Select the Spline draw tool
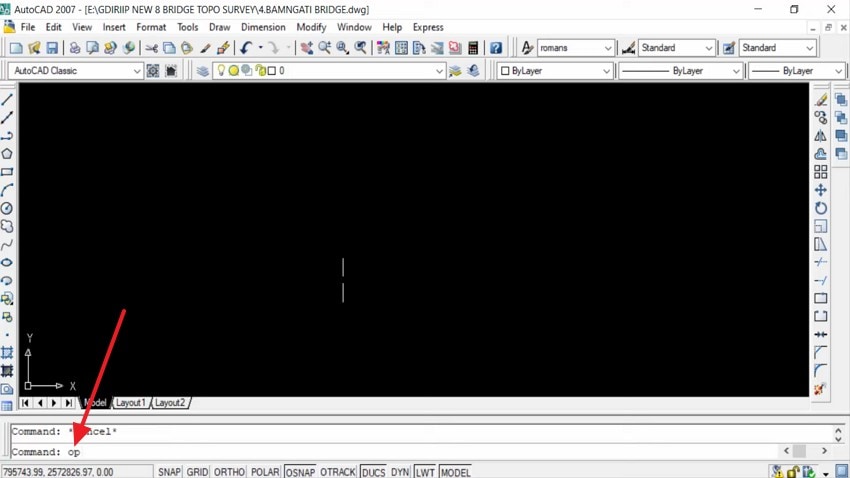Screen dimensions: 850x478 click(7, 244)
